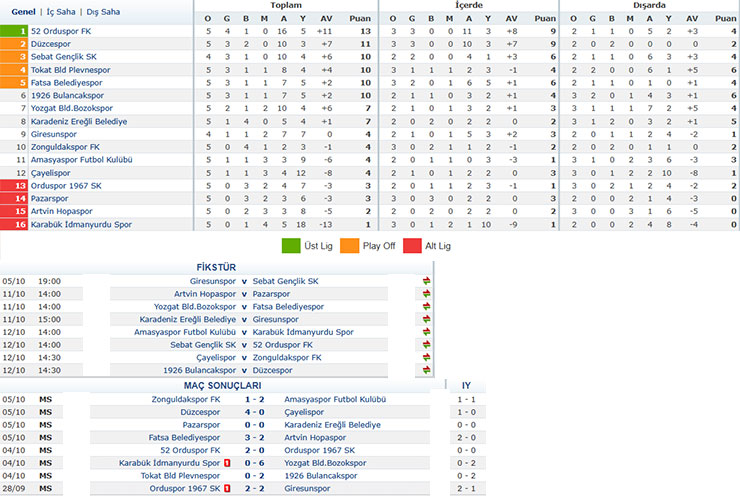Click the comparison icon for Amasyaspor v Karabük Idmanyurdu

click(x=427, y=331)
